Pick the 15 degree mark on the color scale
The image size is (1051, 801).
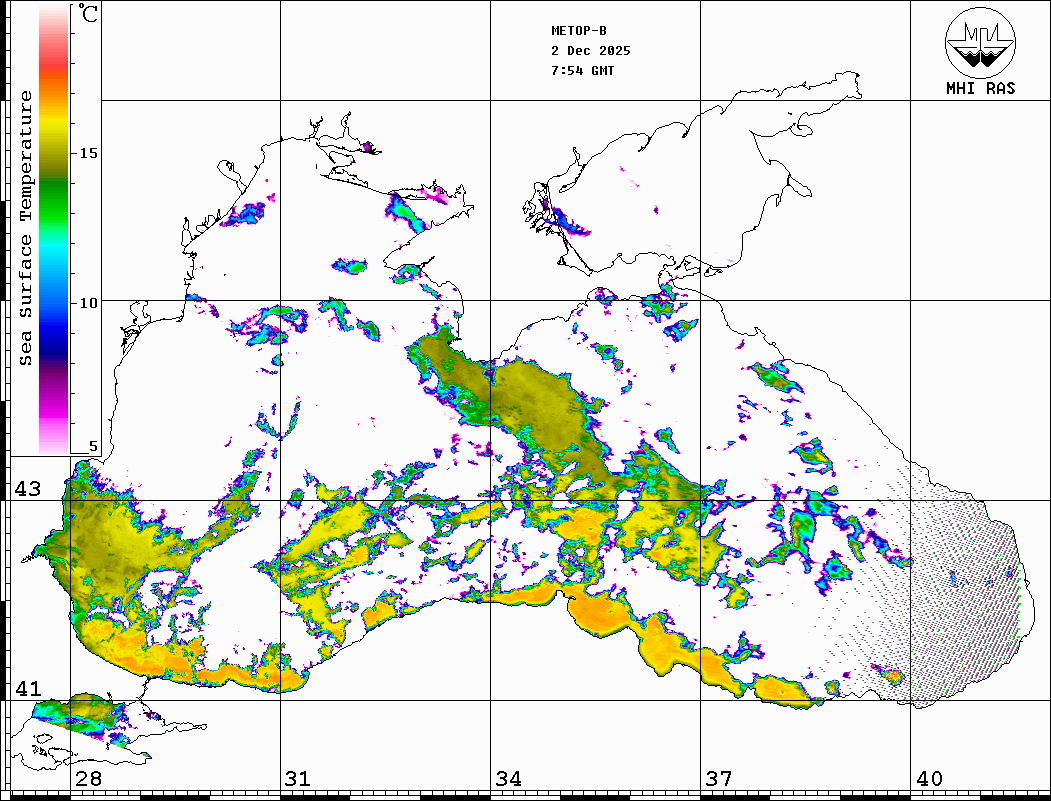coord(89,153)
